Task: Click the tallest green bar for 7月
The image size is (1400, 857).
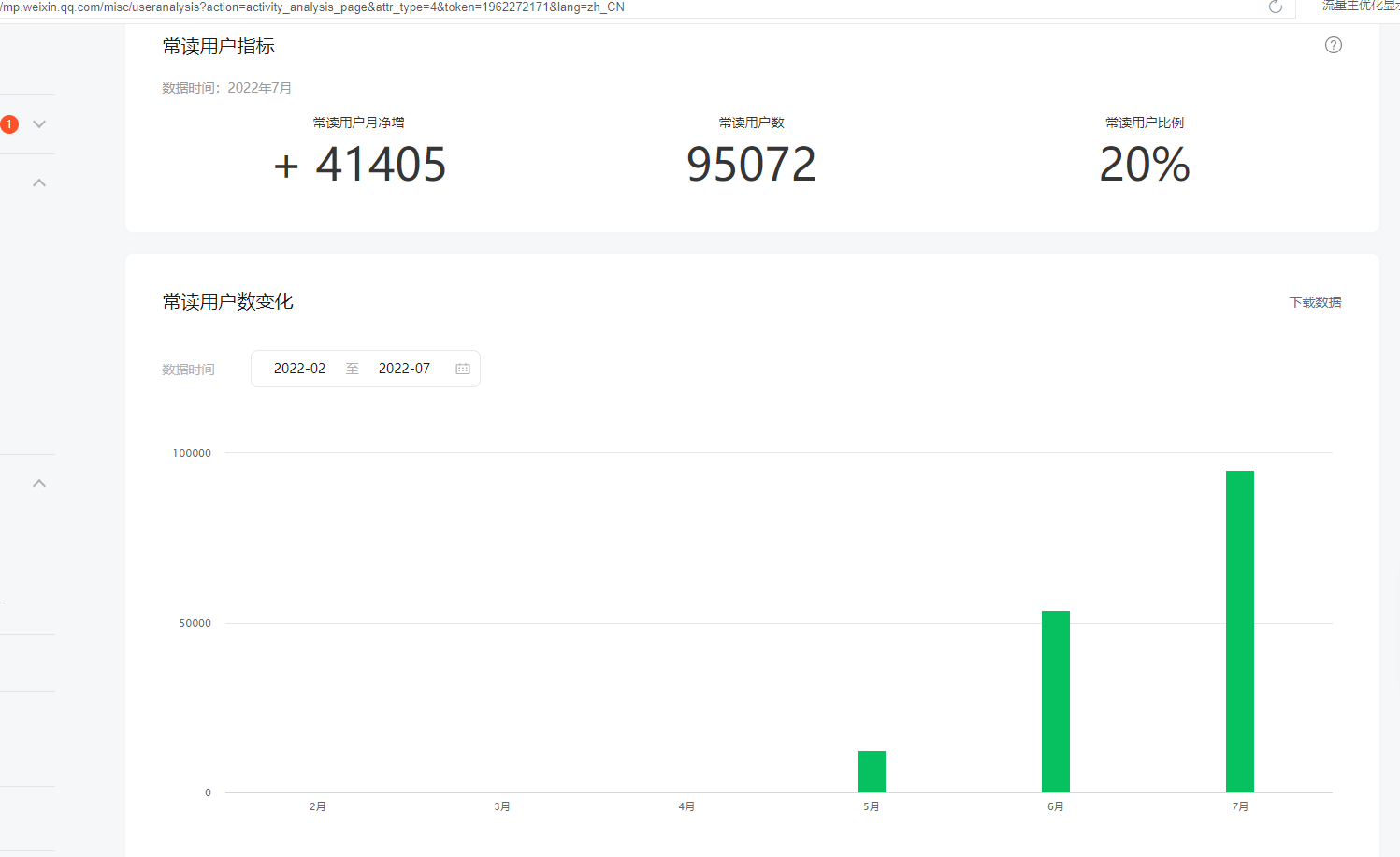Action: point(1239,632)
